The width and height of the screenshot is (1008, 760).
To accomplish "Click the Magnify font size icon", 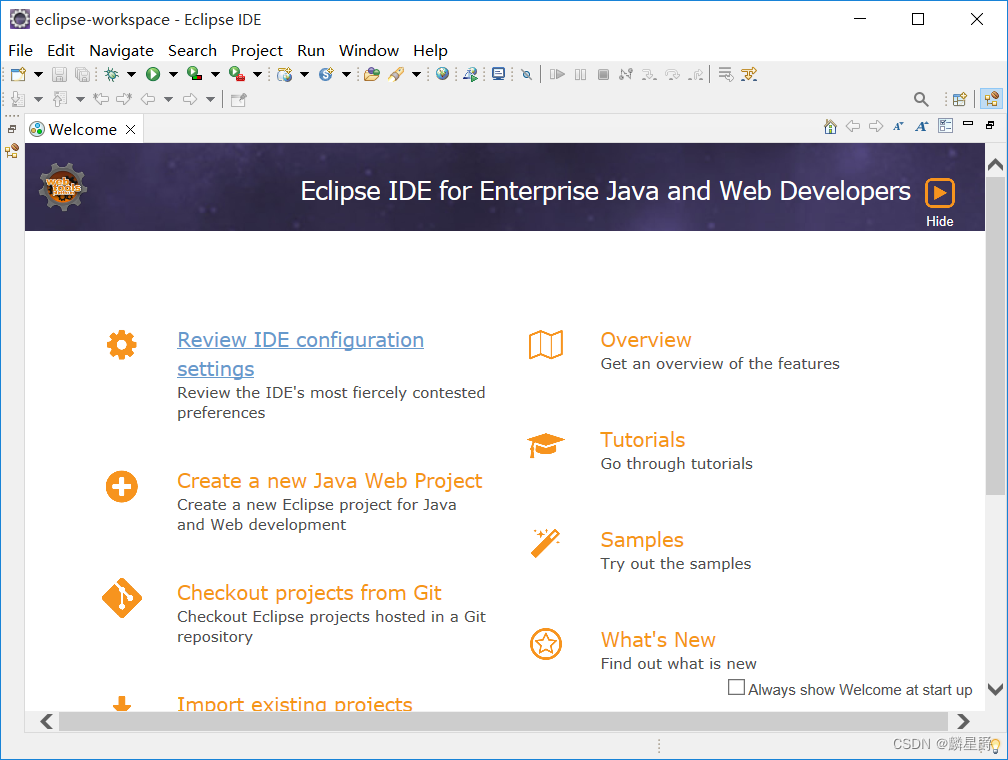I will 922,126.
